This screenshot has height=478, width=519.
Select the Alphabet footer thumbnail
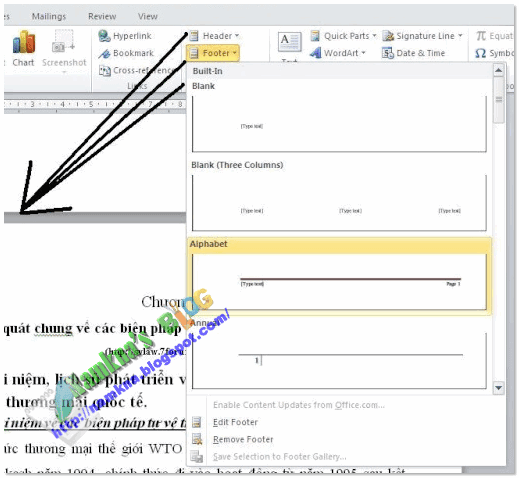339,282
